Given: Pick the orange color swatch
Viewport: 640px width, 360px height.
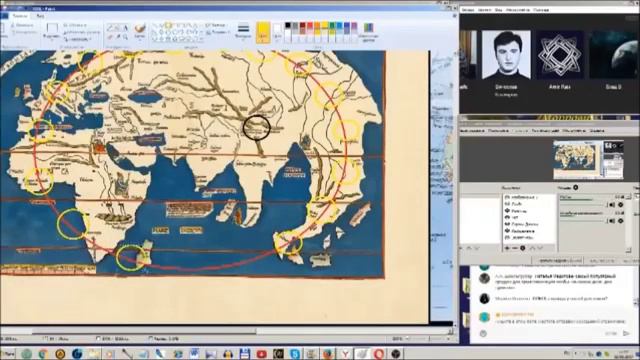Looking at the screenshot, I should click(317, 26).
